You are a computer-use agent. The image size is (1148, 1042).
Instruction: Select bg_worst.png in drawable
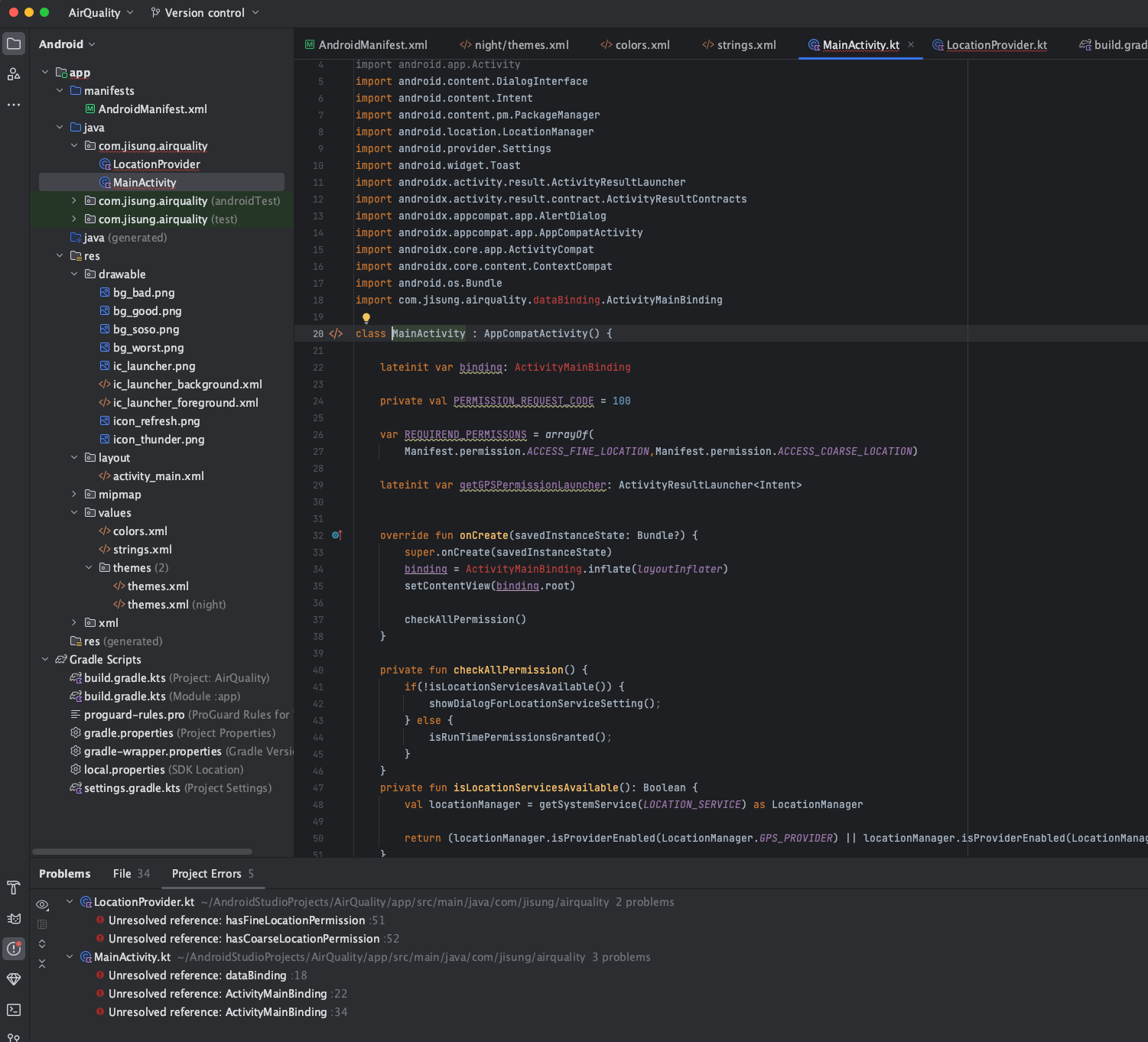tap(148, 347)
